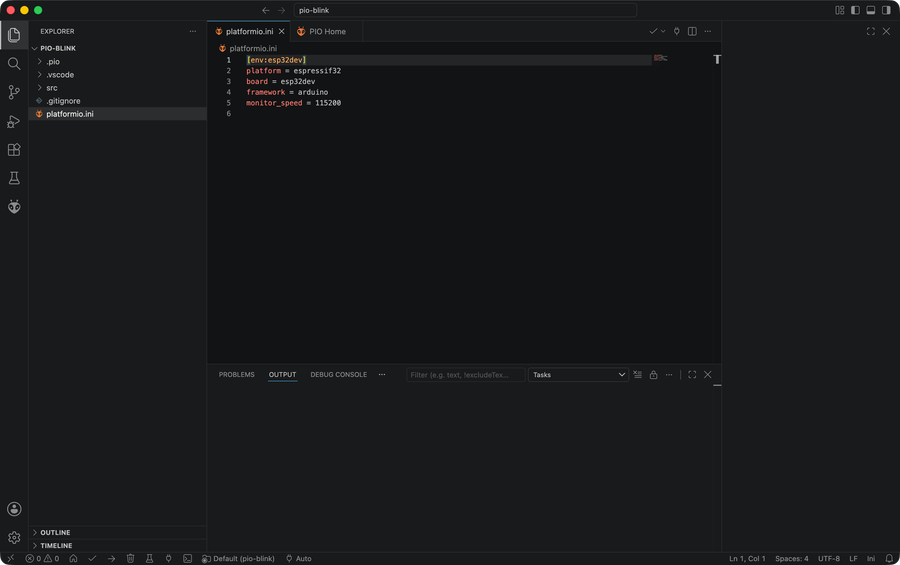The width and height of the screenshot is (900, 565).
Task: Go back using title bar arrow
Action: pos(266,10)
